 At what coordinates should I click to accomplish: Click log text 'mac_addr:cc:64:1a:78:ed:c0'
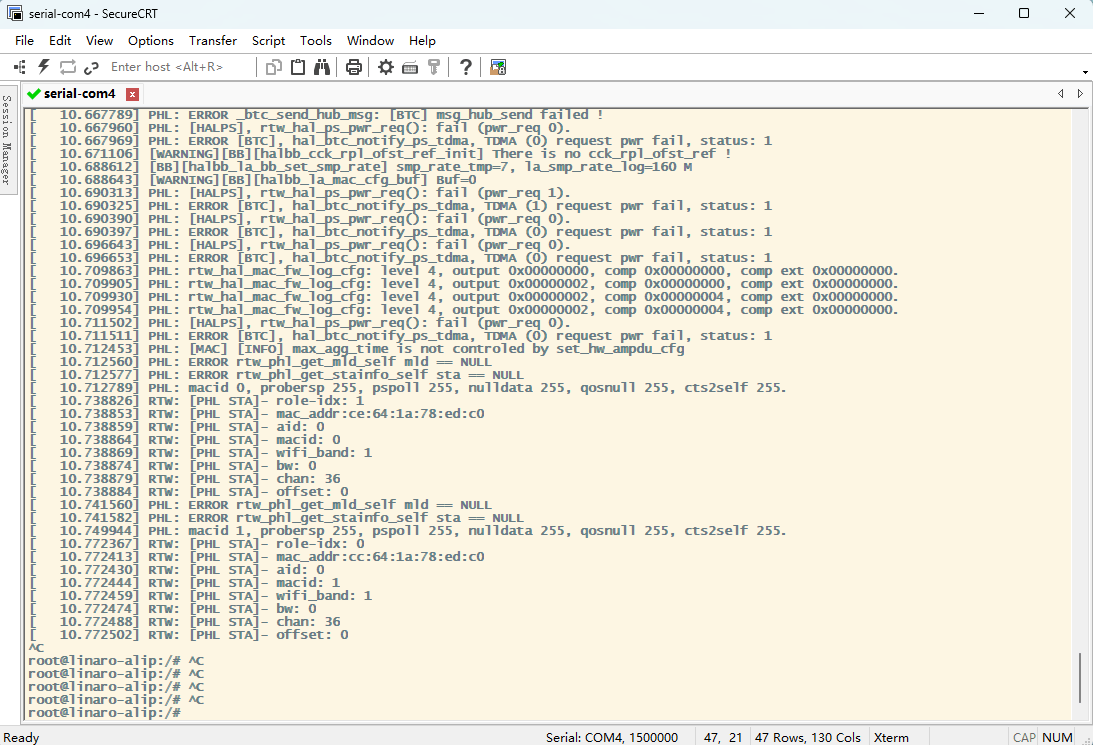[380, 556]
